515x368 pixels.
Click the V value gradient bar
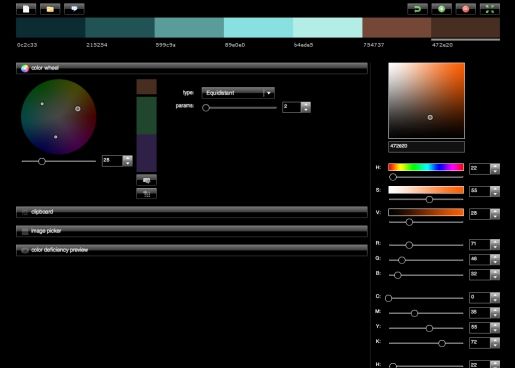[x=426, y=212]
